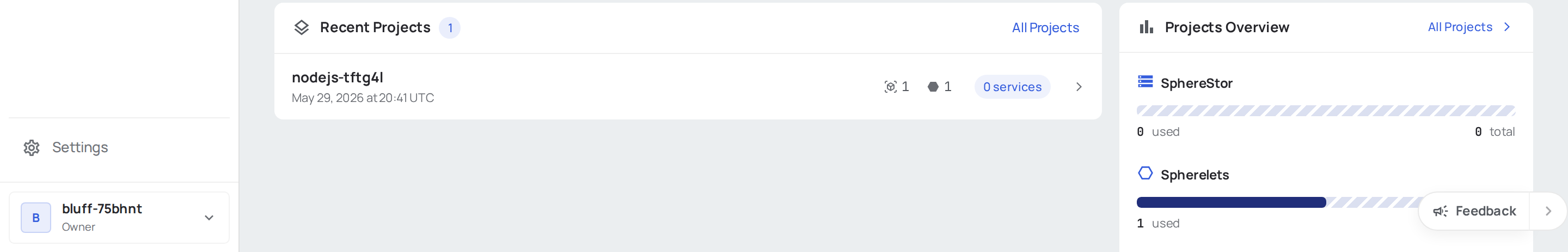Open the nodejs-tftg4l project name
The height and width of the screenshot is (252, 1568).
click(337, 77)
